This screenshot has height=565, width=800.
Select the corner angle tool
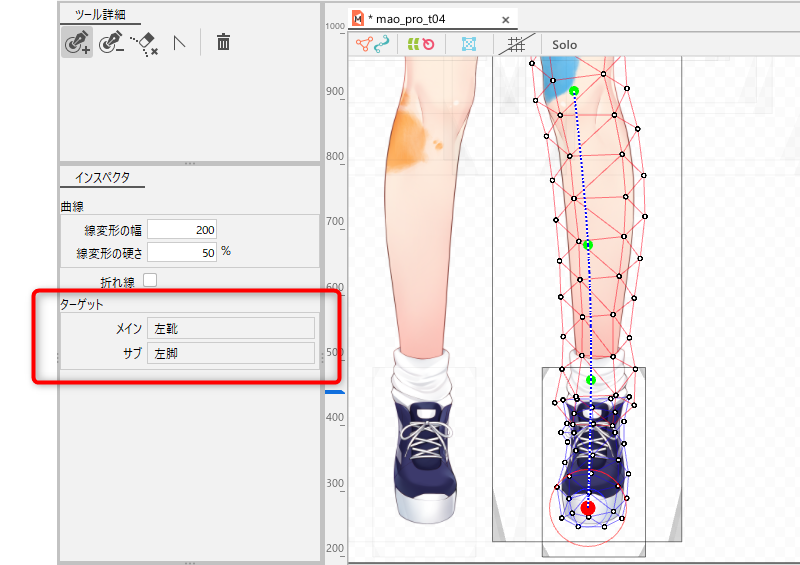tap(180, 42)
